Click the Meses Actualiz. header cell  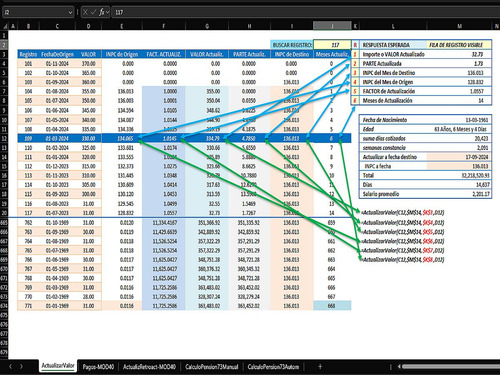332,54
